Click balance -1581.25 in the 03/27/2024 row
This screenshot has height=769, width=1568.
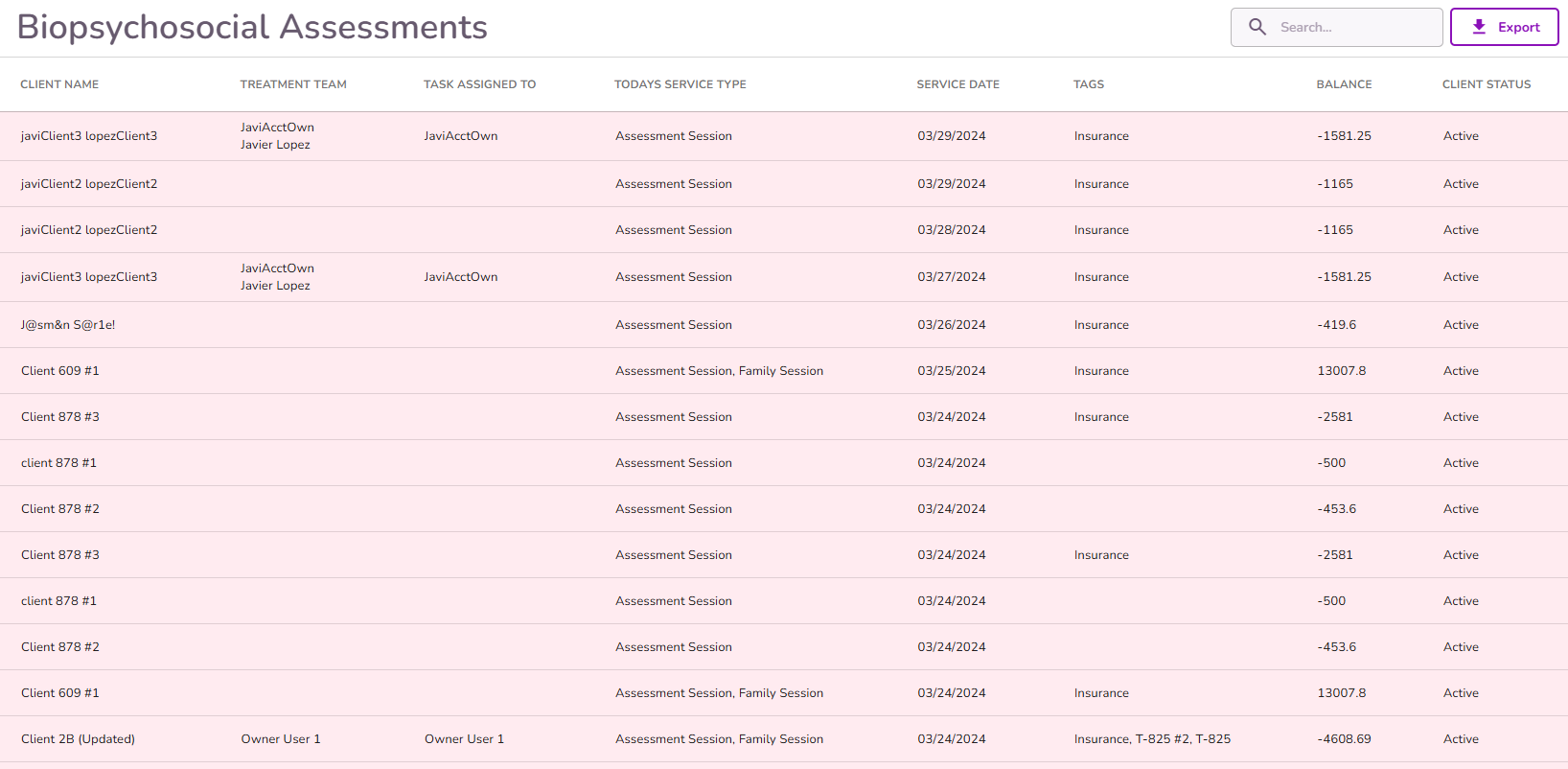pyautogui.click(x=1344, y=277)
